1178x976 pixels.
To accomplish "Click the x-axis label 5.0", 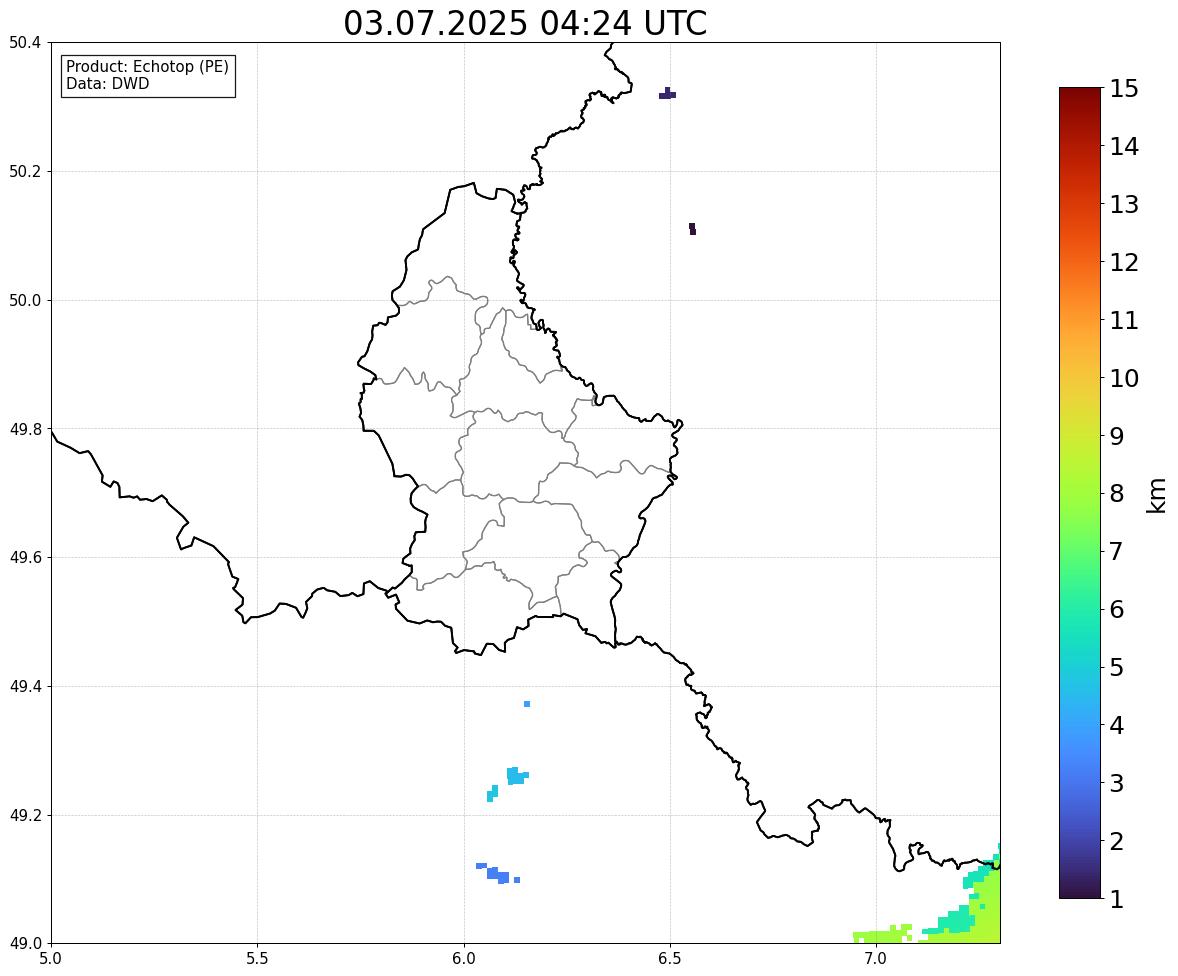I will (x=51, y=959).
